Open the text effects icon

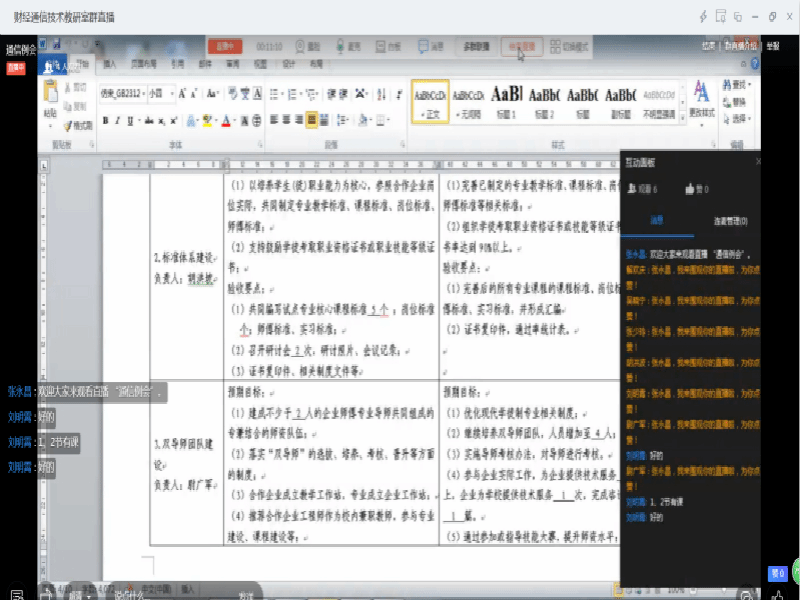191,120
